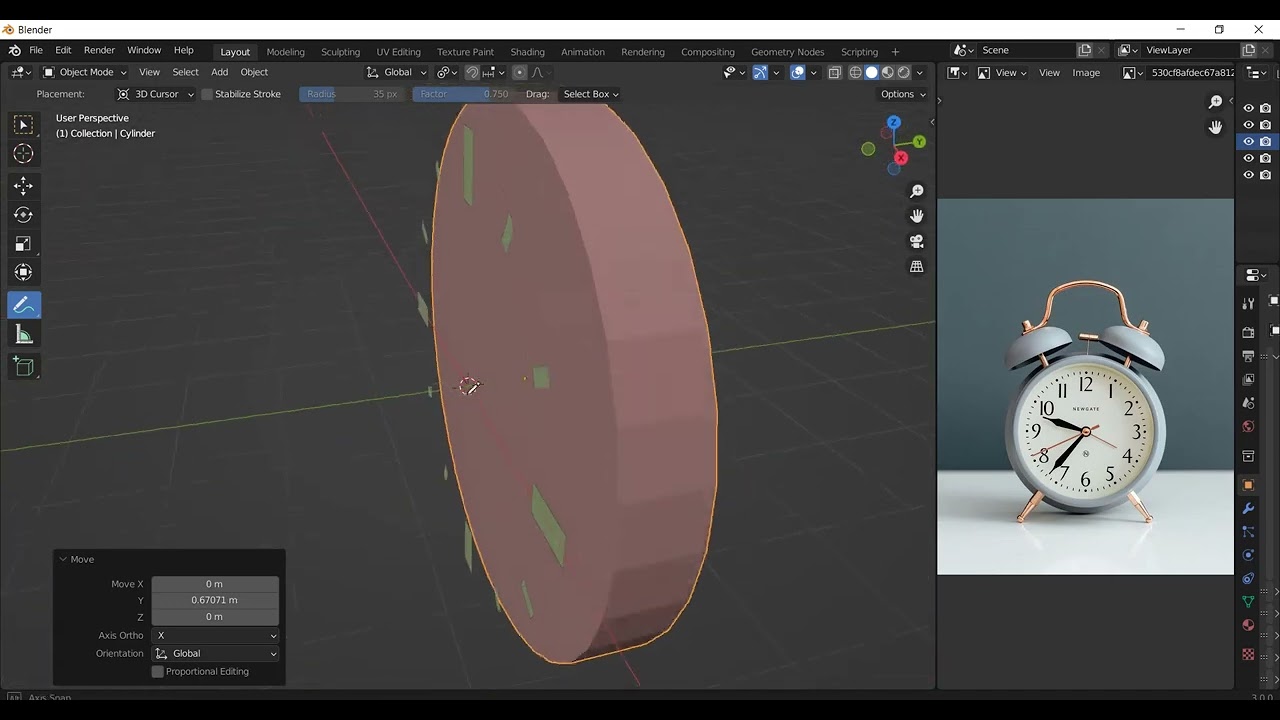This screenshot has height=720, width=1280.
Task: Open the Physics properties tab
Action: (1248, 555)
